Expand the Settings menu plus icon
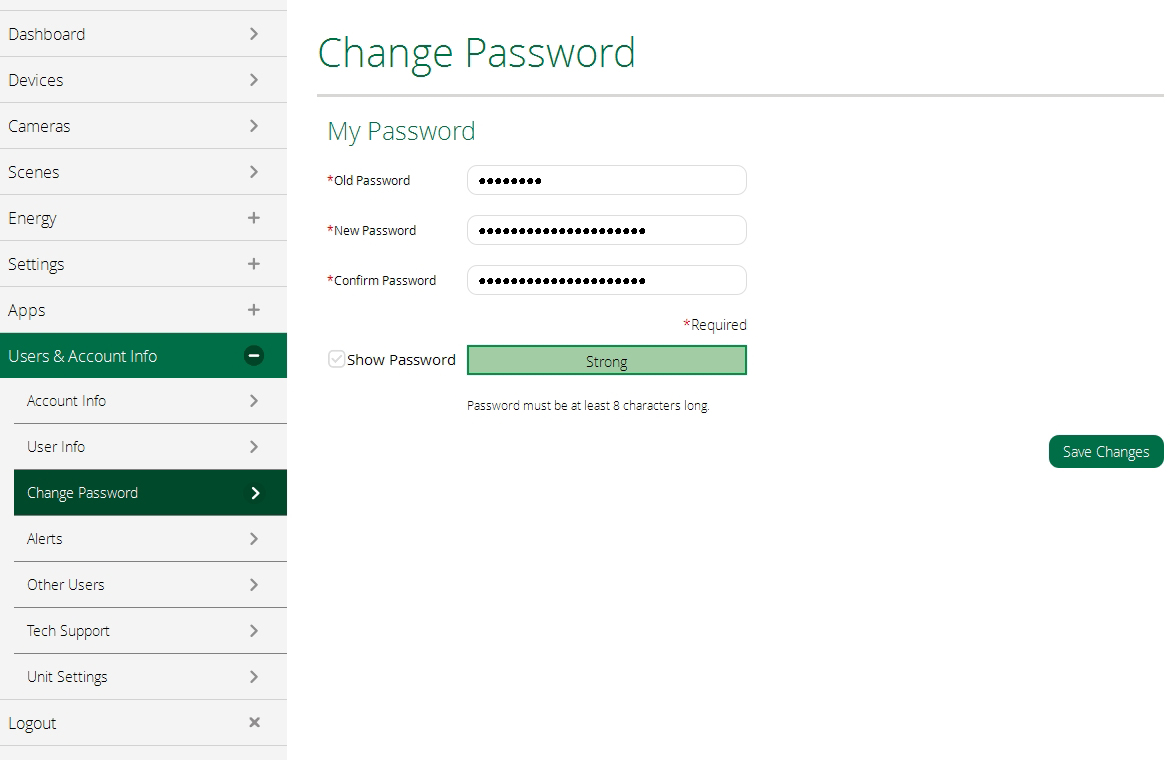This screenshot has width=1170, height=760. 254,264
